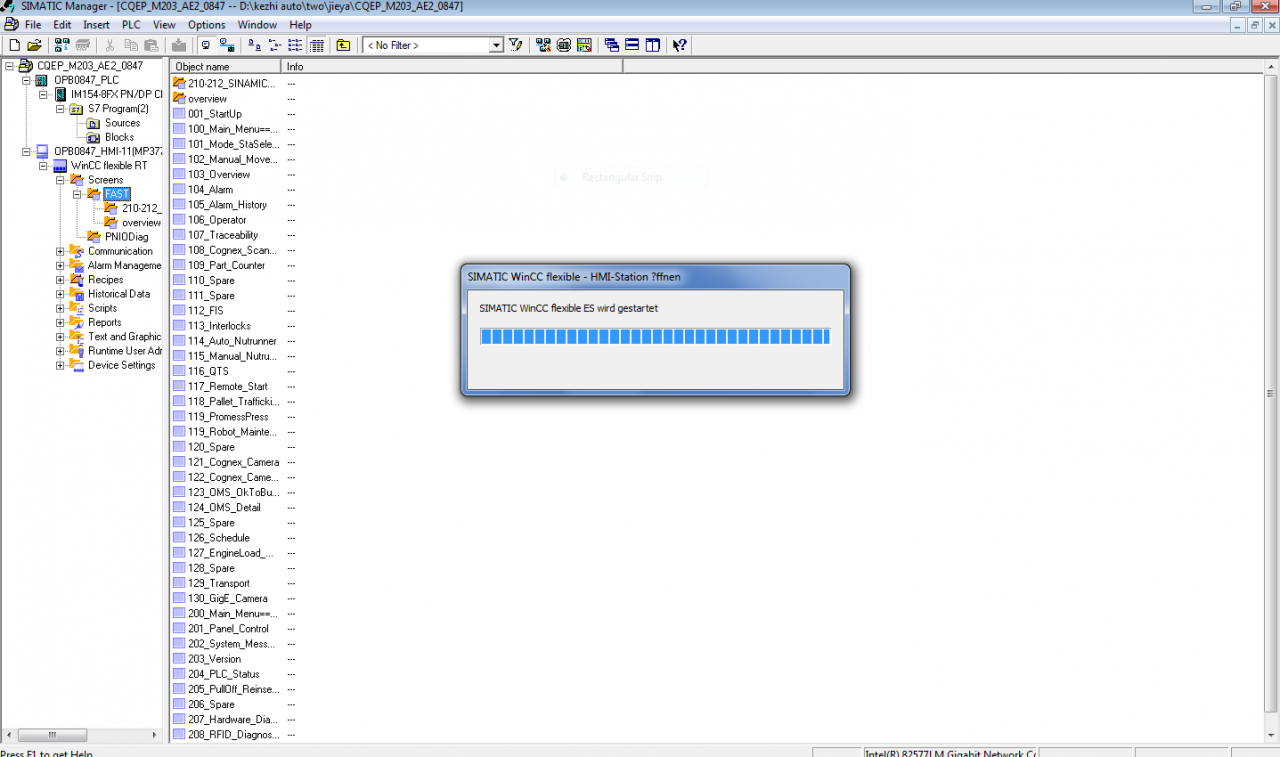Click the filter funnel icon

coord(516,45)
